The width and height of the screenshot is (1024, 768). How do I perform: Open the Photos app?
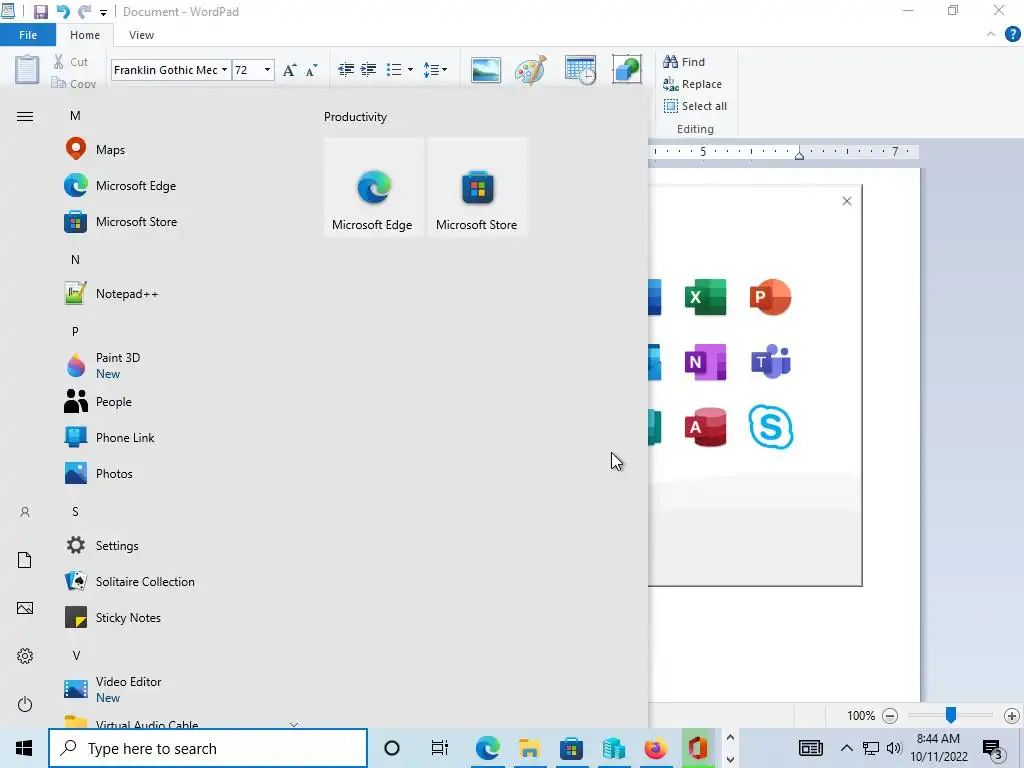[98, 473]
